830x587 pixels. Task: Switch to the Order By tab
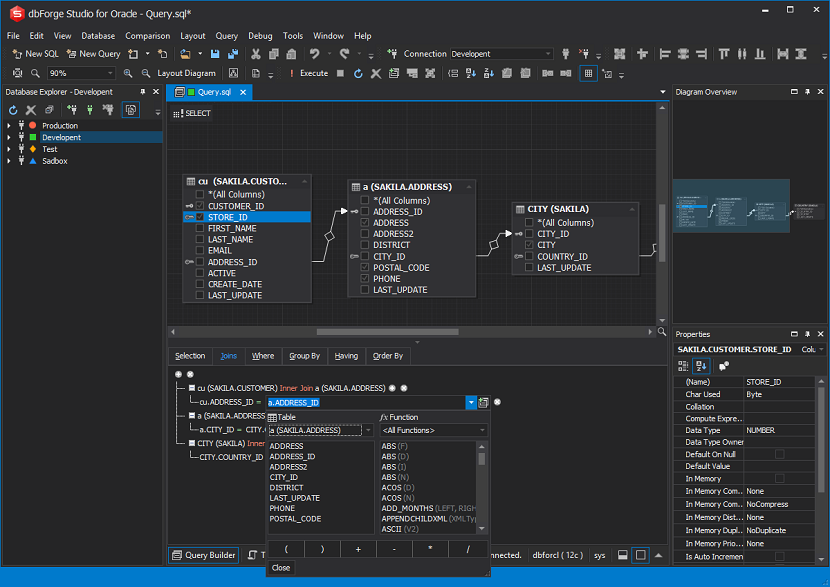(387, 356)
